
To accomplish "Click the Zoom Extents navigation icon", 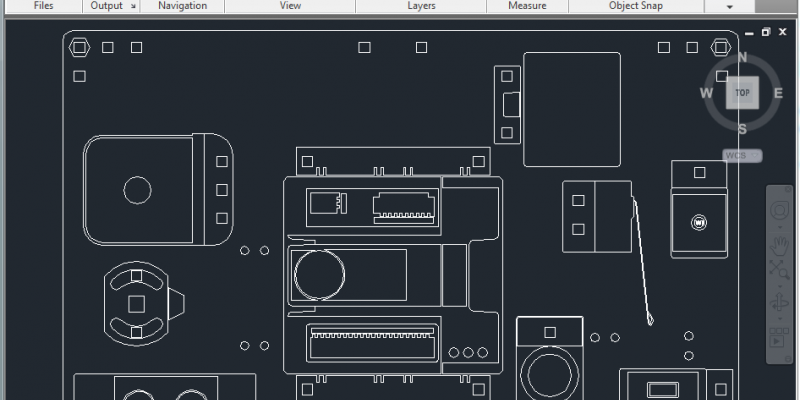I will (779, 270).
